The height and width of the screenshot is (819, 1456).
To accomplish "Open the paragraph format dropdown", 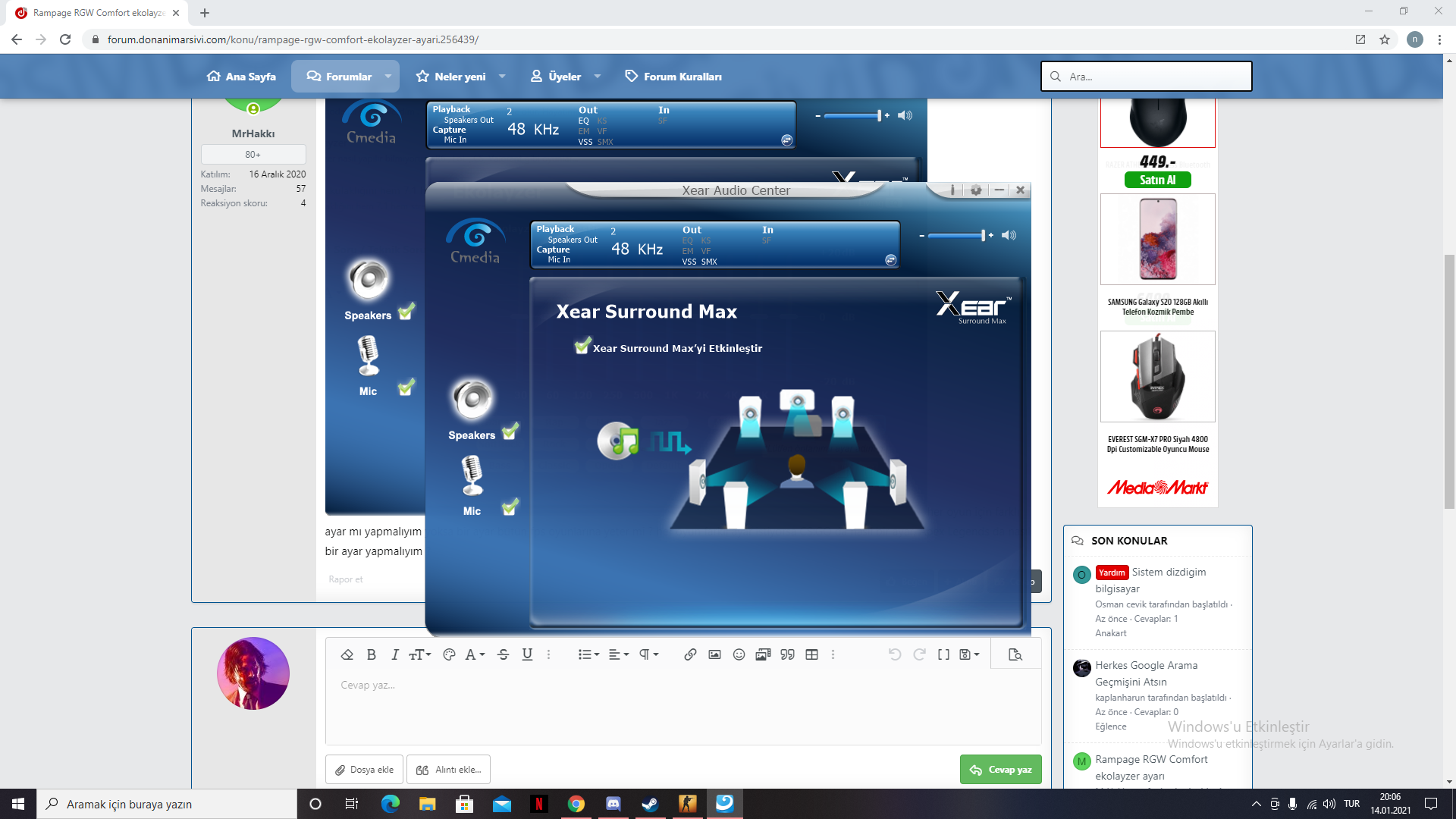I will click(x=648, y=654).
